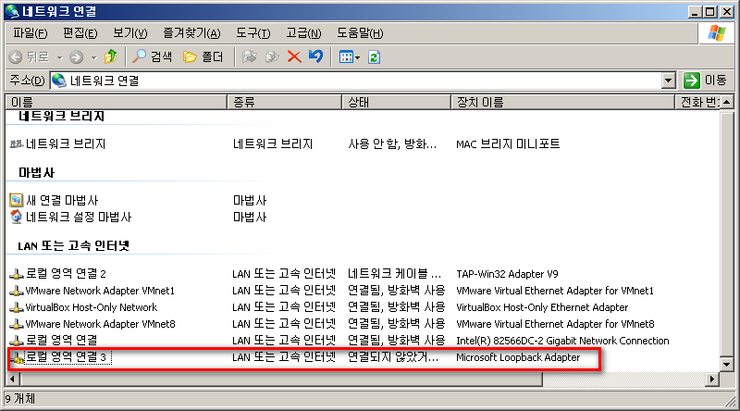740x411 pixels.
Task: Click the MAC 브리지 미니포트 device name
Action: (x=508, y=144)
